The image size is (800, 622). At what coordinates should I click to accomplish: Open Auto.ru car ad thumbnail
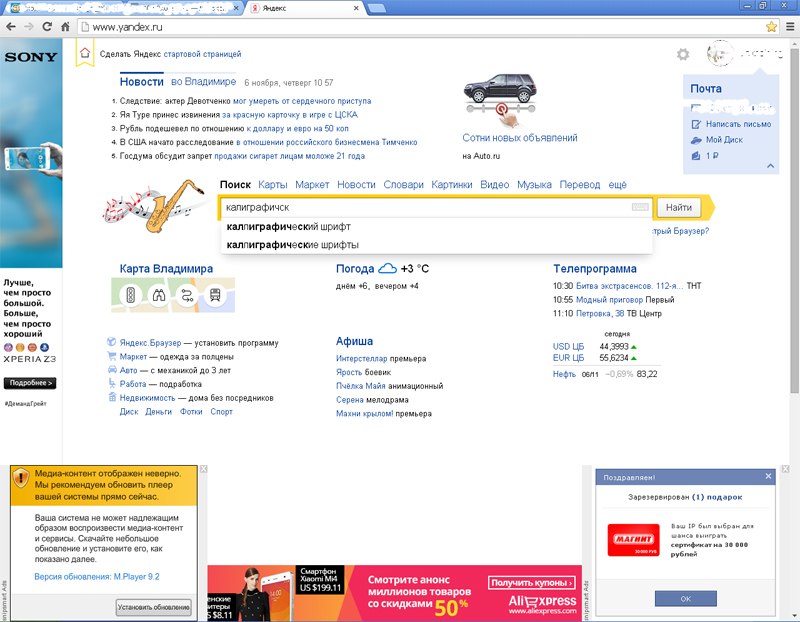(x=500, y=87)
